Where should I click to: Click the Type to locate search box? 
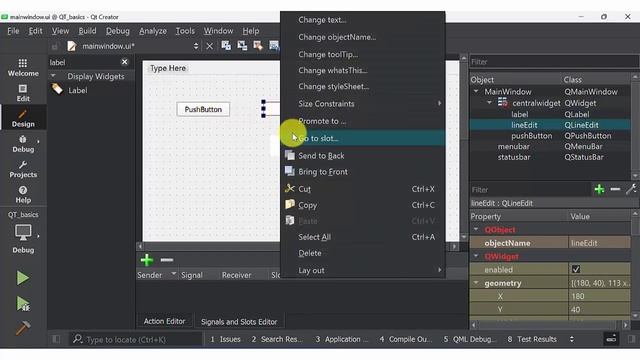(136, 339)
